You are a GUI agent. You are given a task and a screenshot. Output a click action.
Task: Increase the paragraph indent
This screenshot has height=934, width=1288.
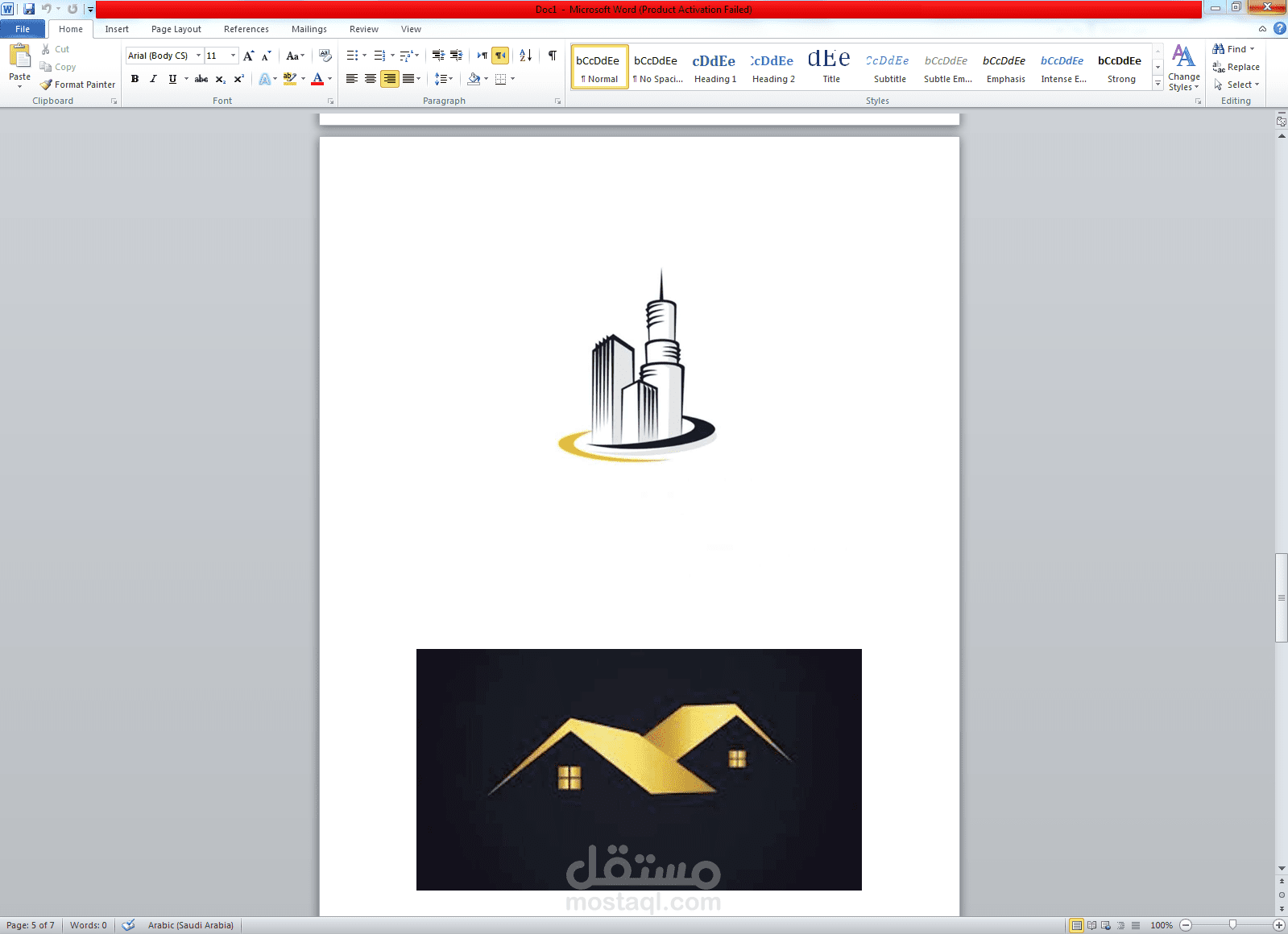456,56
